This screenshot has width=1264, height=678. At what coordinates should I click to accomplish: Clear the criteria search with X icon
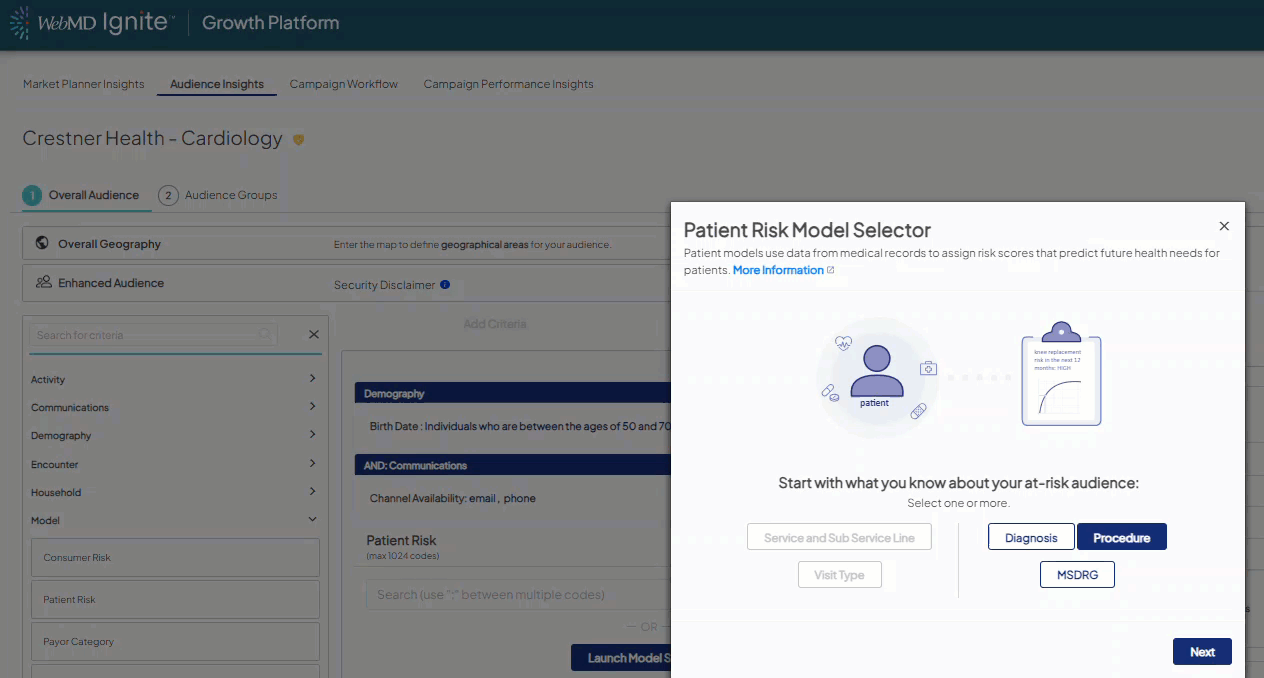(x=313, y=335)
